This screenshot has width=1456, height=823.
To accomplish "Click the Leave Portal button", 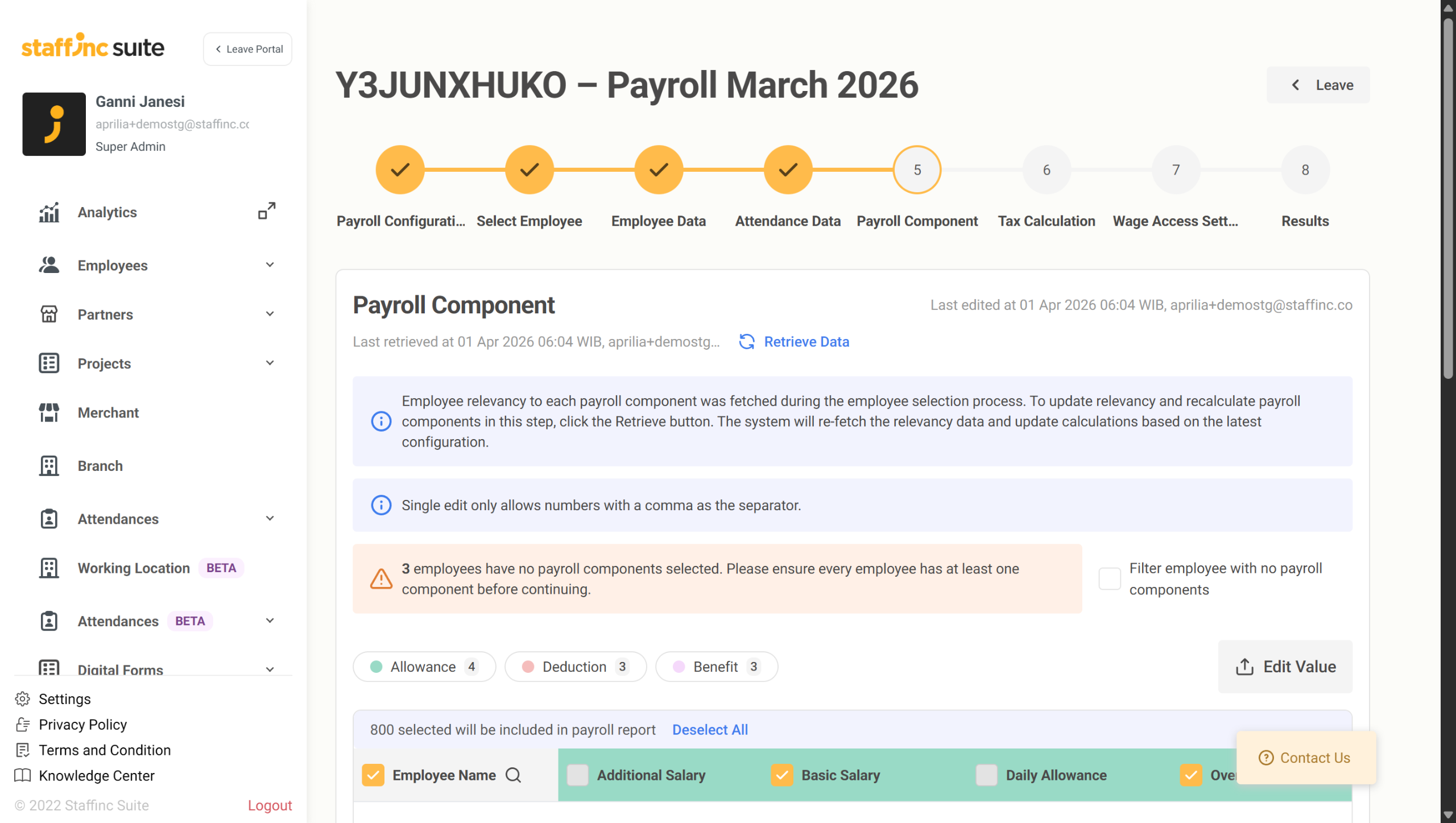I will (248, 49).
